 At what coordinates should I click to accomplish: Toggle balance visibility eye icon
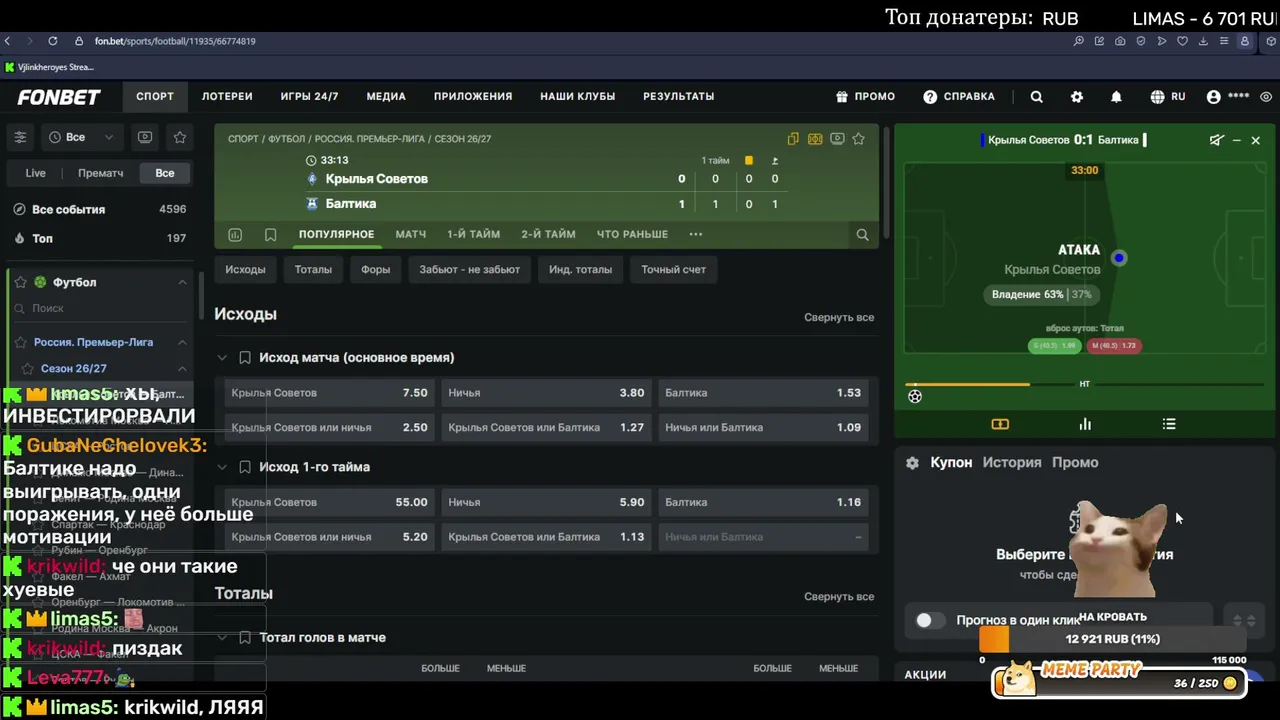pyautogui.click(x=1266, y=97)
